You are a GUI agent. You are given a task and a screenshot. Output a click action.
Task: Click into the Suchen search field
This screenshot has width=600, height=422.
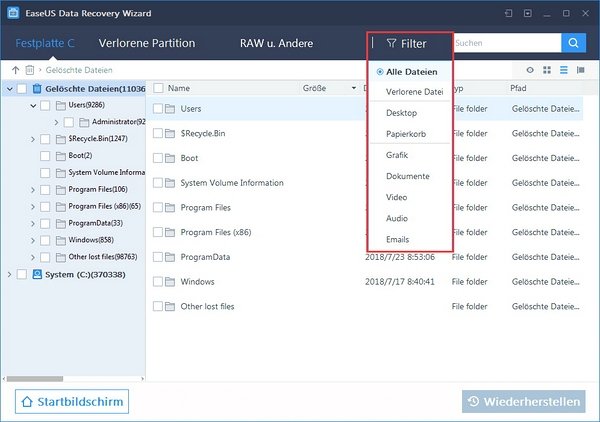[x=507, y=43]
